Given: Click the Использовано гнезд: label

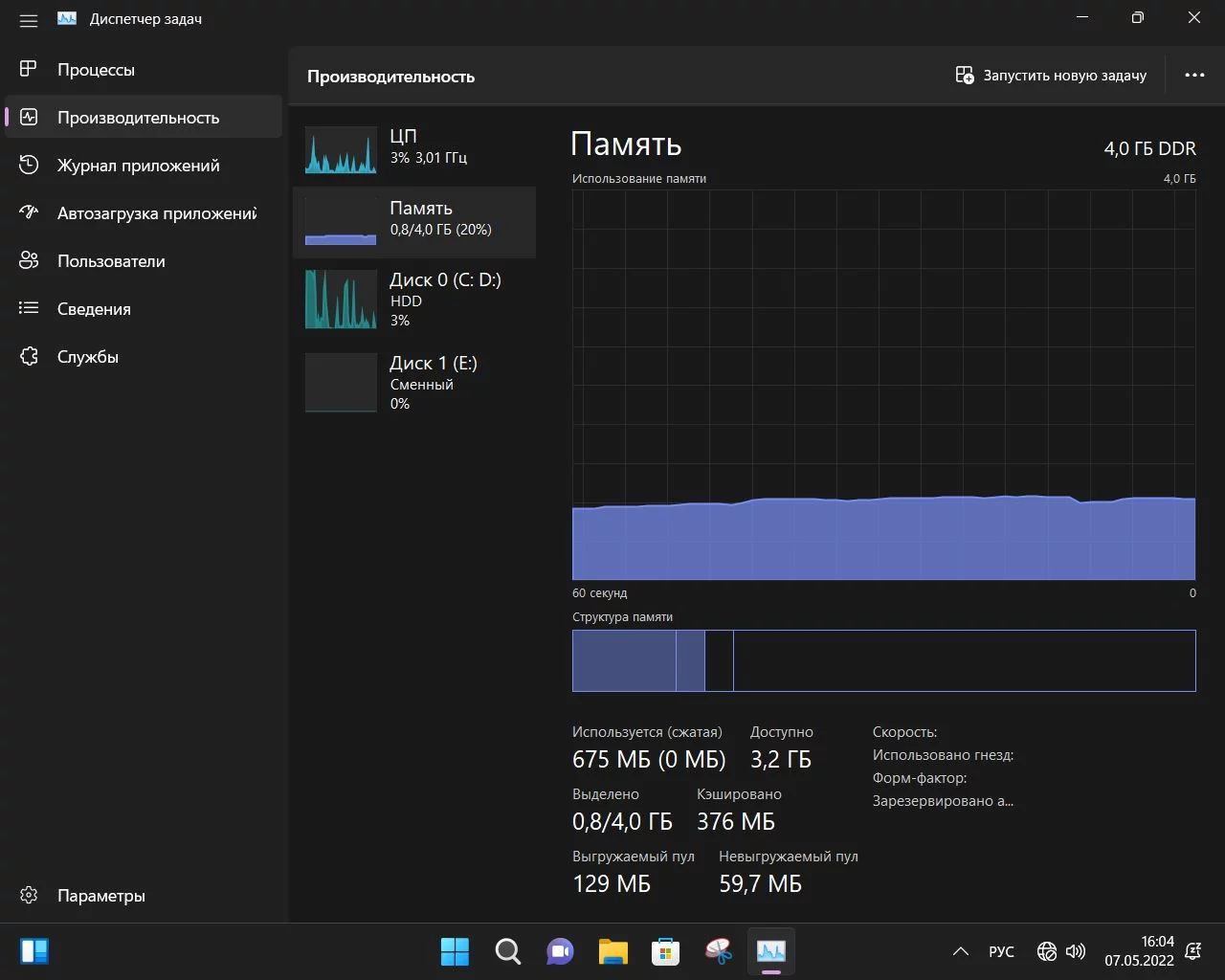Looking at the screenshot, I should (x=943, y=755).
